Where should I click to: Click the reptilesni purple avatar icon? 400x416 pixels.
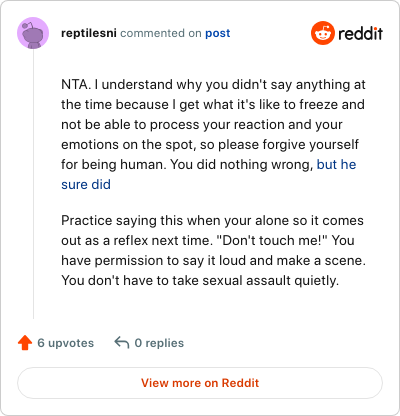pos(33,33)
